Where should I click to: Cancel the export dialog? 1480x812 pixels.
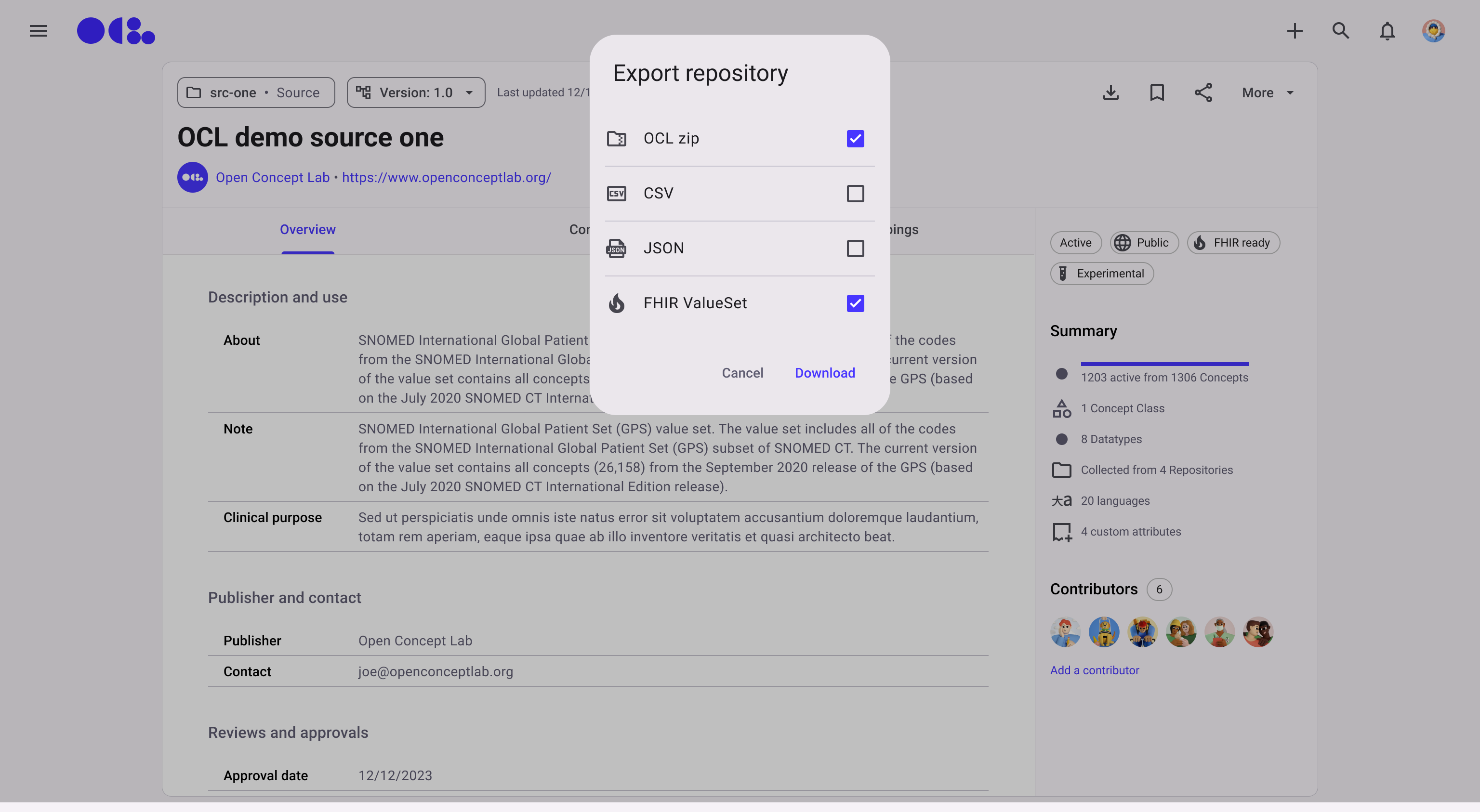click(742, 373)
